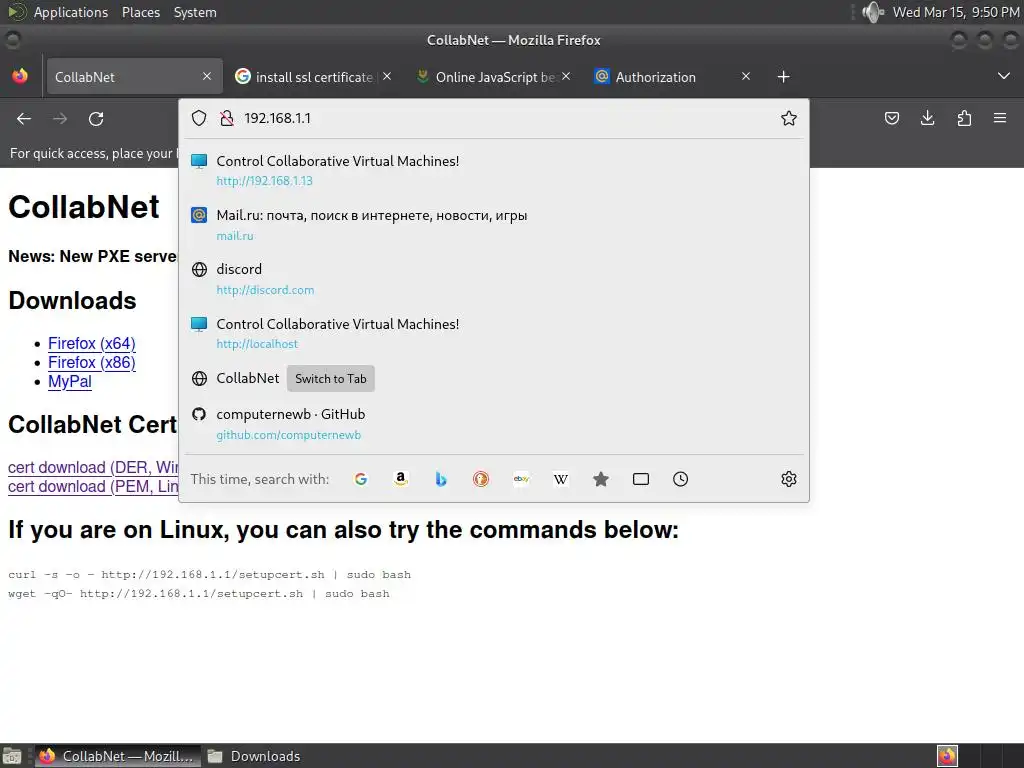
Task: Click the insecure connection padlock icon
Action: 227,118
